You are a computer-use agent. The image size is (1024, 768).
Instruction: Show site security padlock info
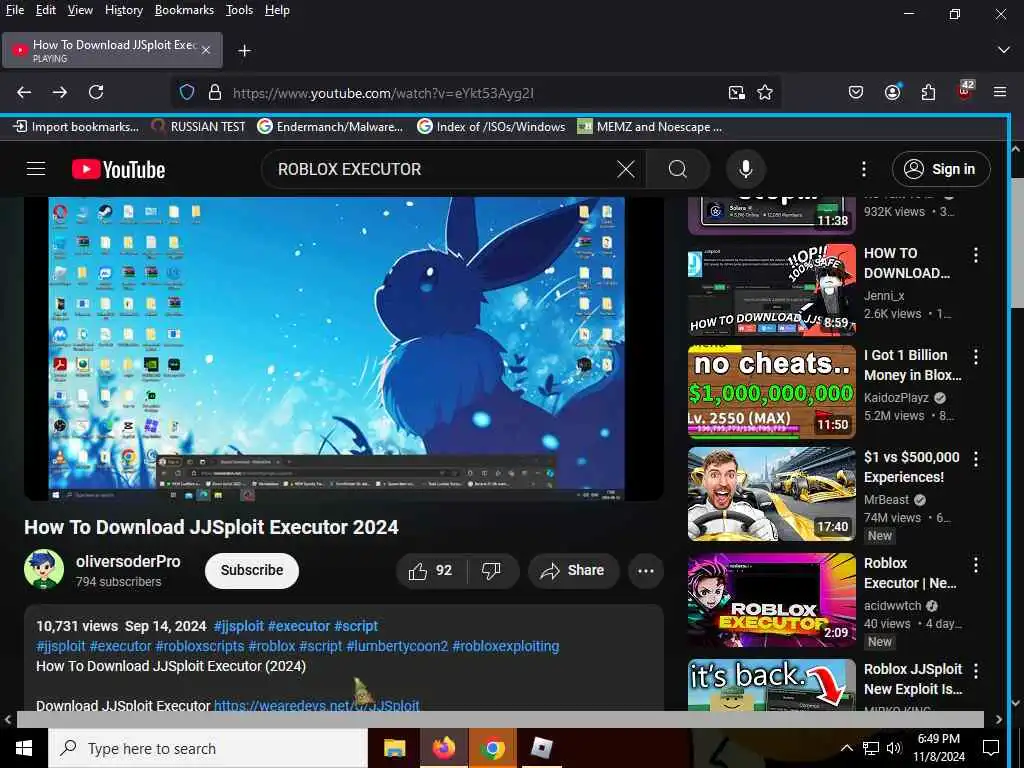(214, 93)
